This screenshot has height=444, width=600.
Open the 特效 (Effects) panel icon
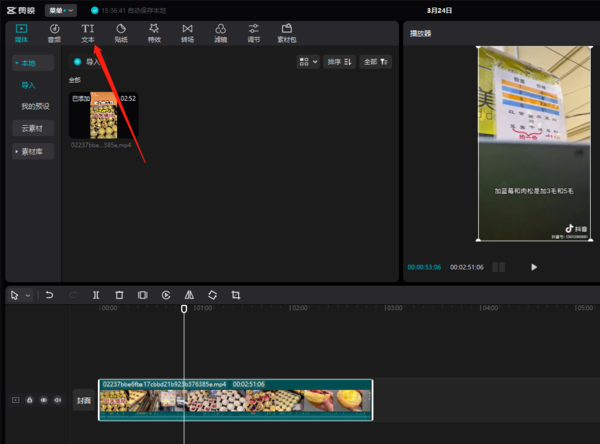153,33
